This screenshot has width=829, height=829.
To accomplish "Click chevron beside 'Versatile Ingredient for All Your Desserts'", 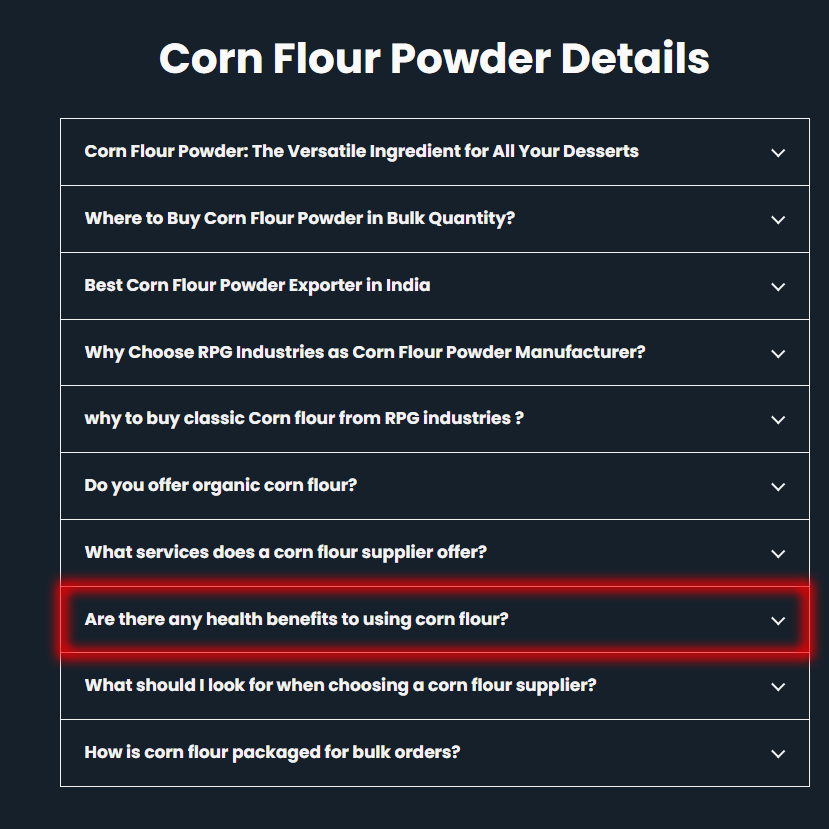I will 778,153.
